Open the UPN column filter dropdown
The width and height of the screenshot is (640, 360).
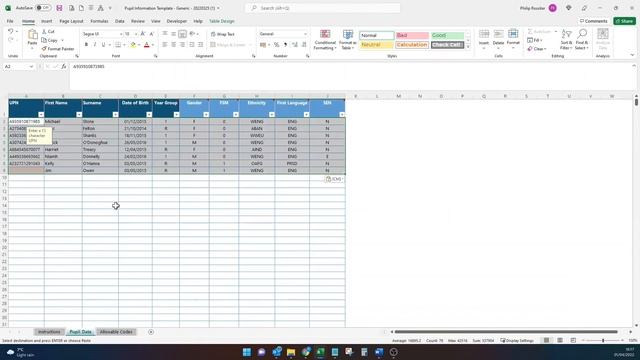point(41,115)
